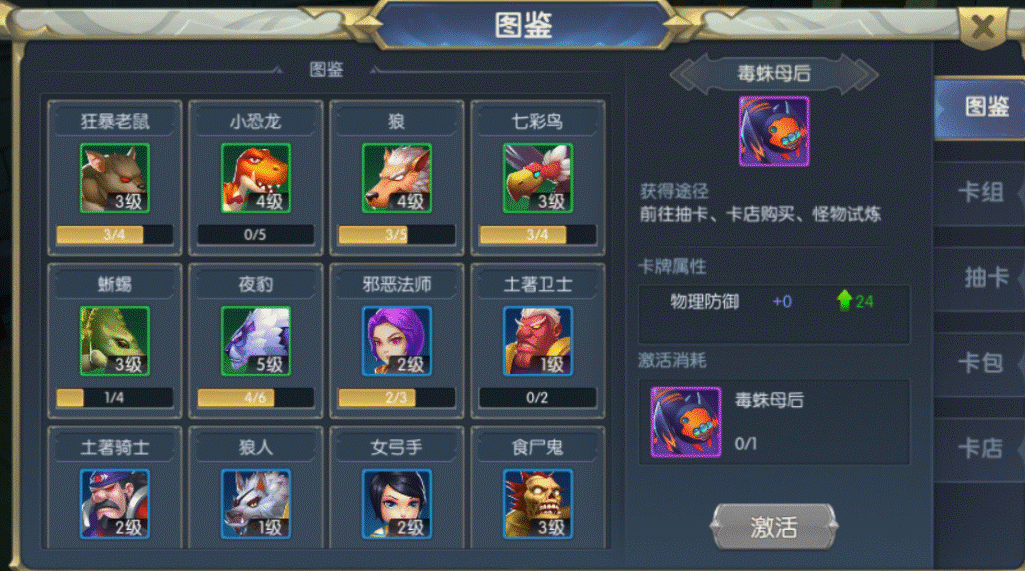
Task: Select the 邪恶法师 purple-haired mage icon
Action: pyautogui.click(x=397, y=341)
